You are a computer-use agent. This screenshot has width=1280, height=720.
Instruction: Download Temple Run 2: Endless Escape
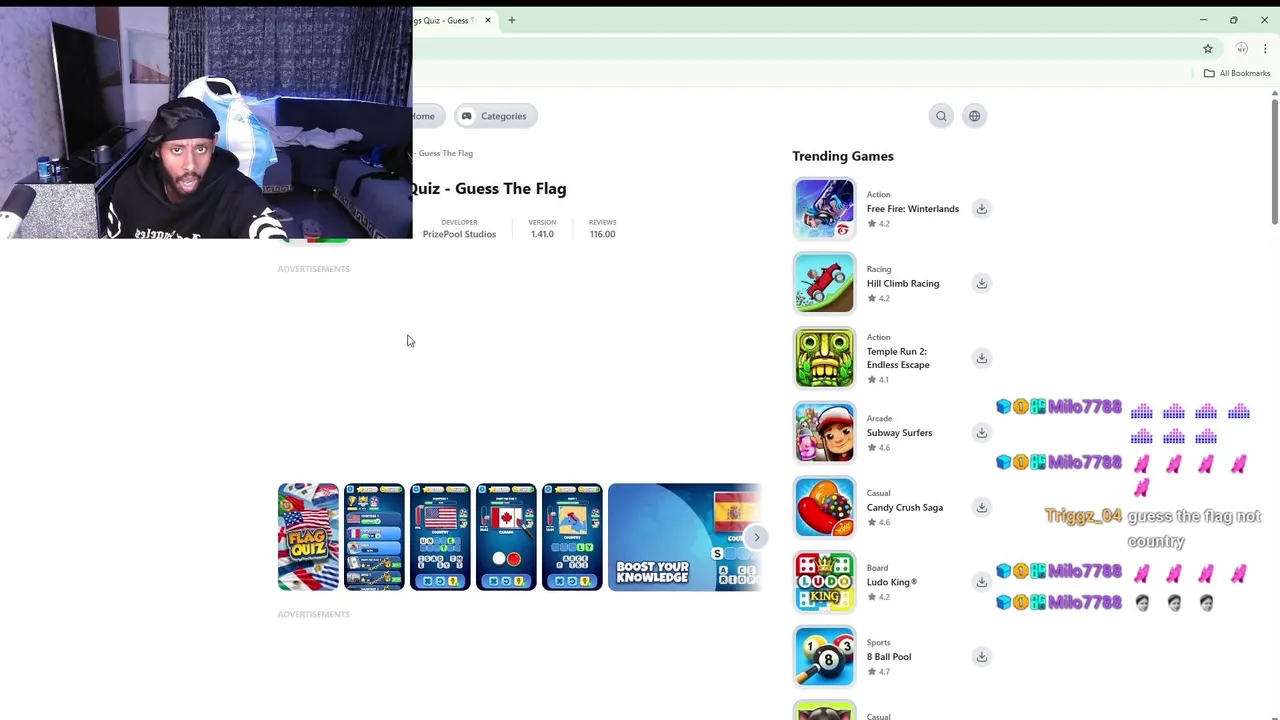(981, 358)
